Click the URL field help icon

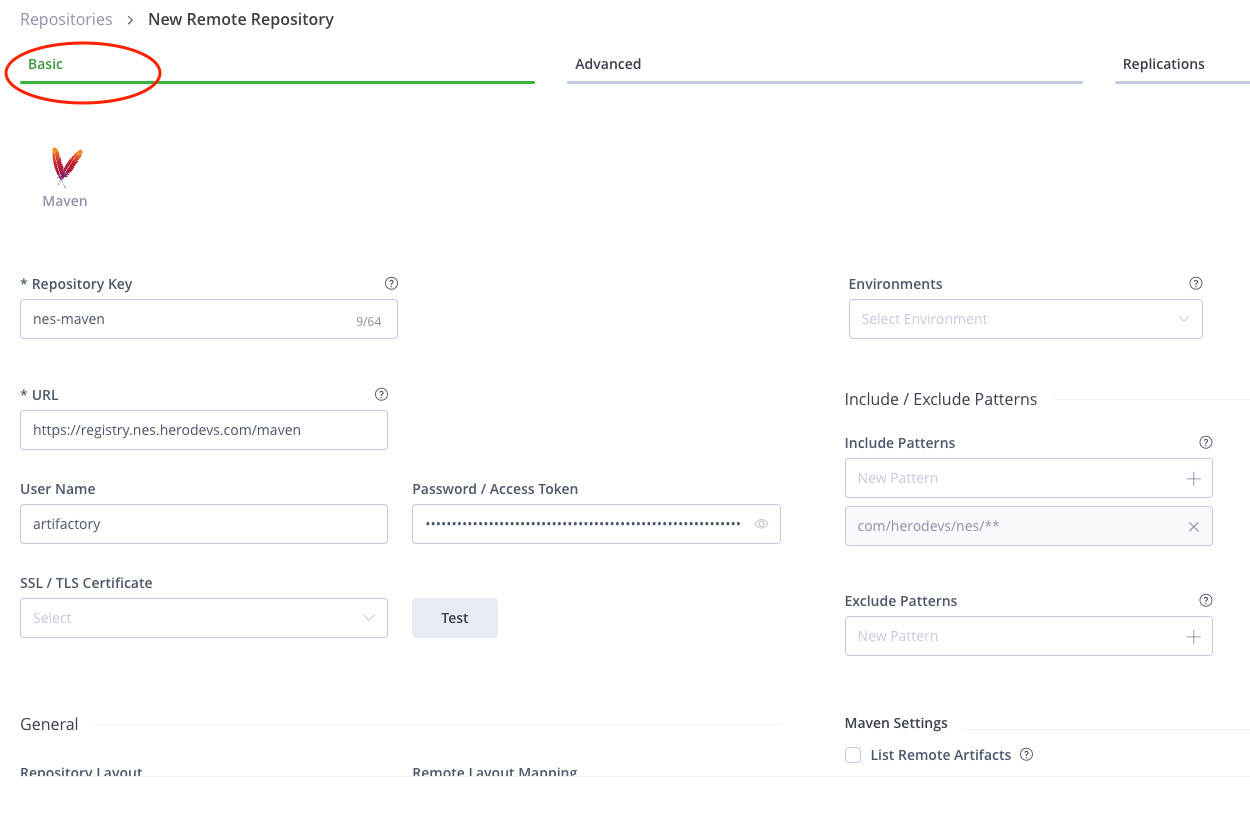pos(381,394)
